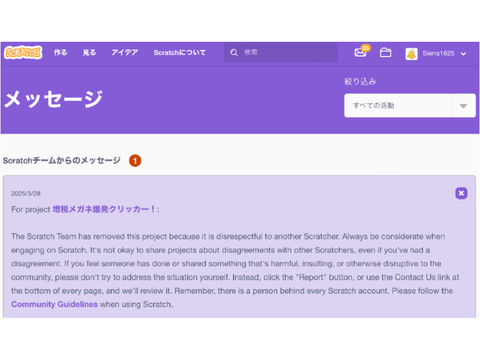Viewport: 480px width, 360px height.
Task: Expand the account dropdown chevron
Action: coord(463,54)
